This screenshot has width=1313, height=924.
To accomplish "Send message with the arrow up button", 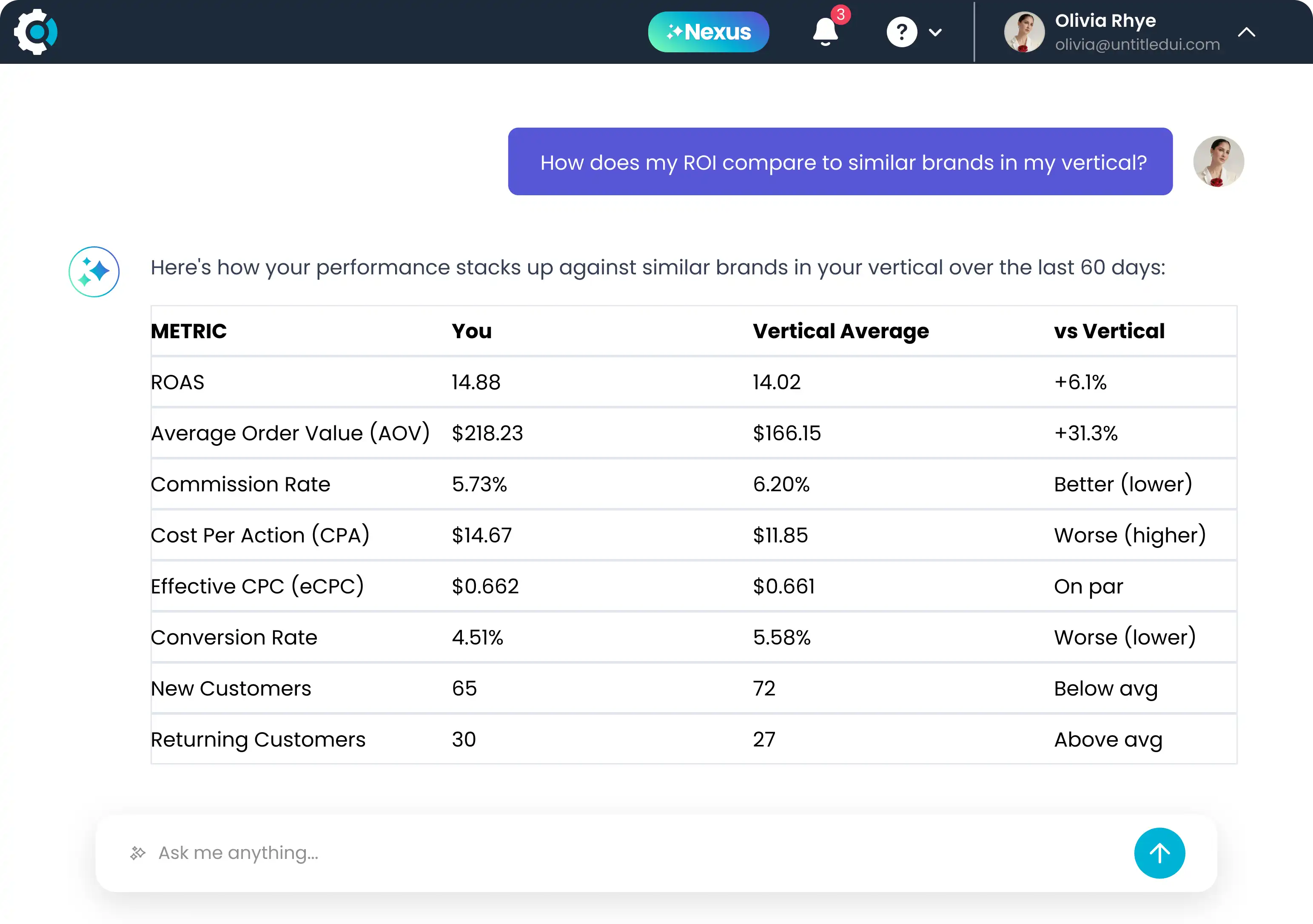I will [x=1160, y=853].
